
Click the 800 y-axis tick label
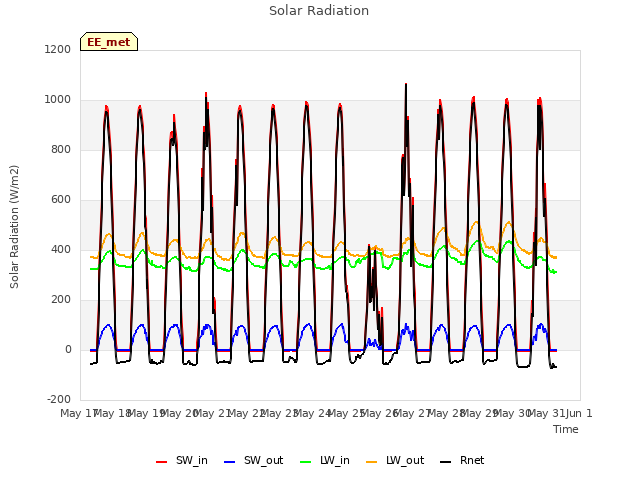(61, 149)
